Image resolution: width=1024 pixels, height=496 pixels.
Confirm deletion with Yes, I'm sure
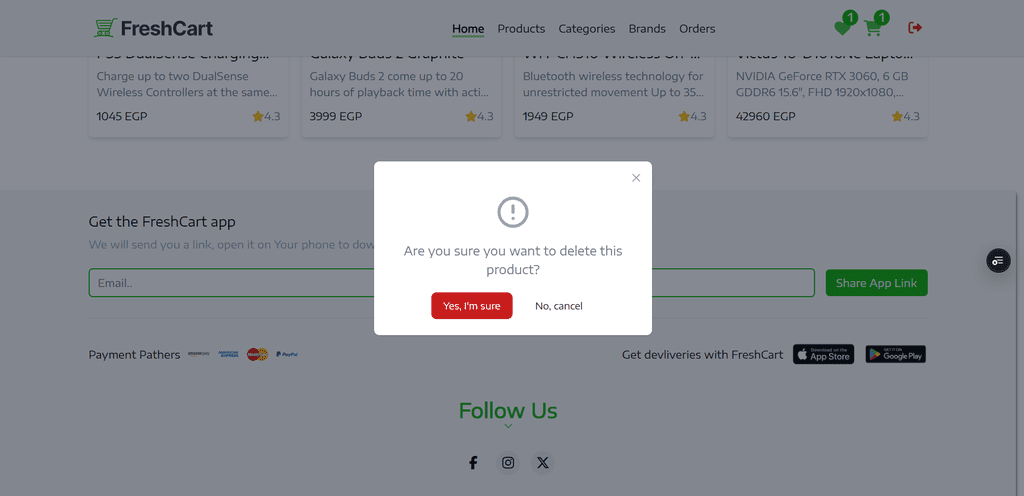[472, 305]
